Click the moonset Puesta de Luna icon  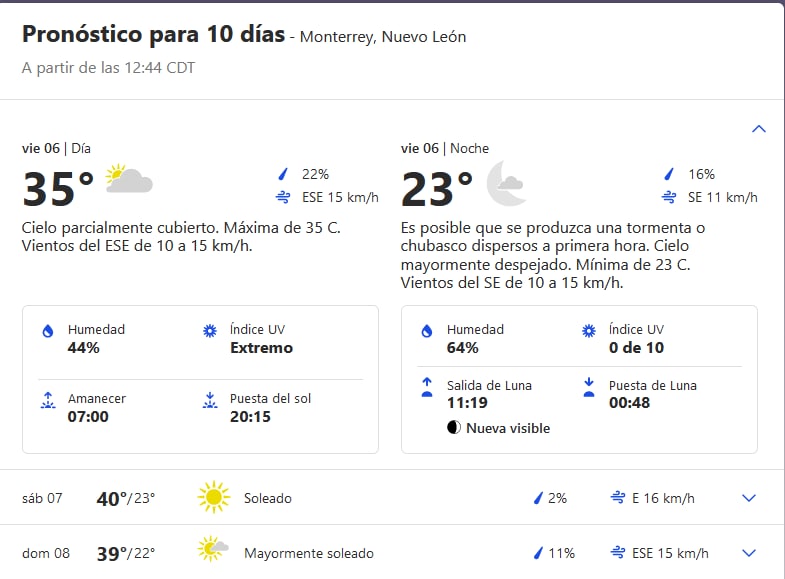(x=589, y=387)
